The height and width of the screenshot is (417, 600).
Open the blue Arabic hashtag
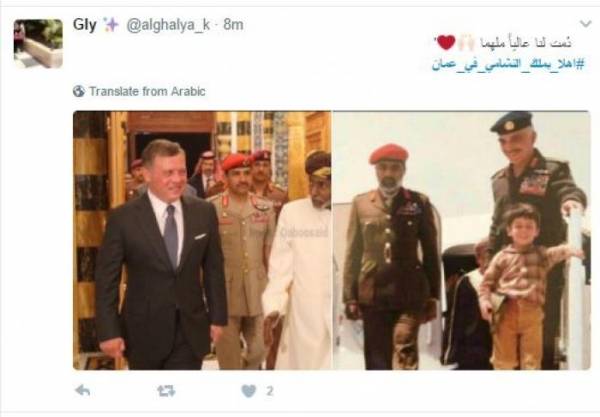tap(508, 64)
